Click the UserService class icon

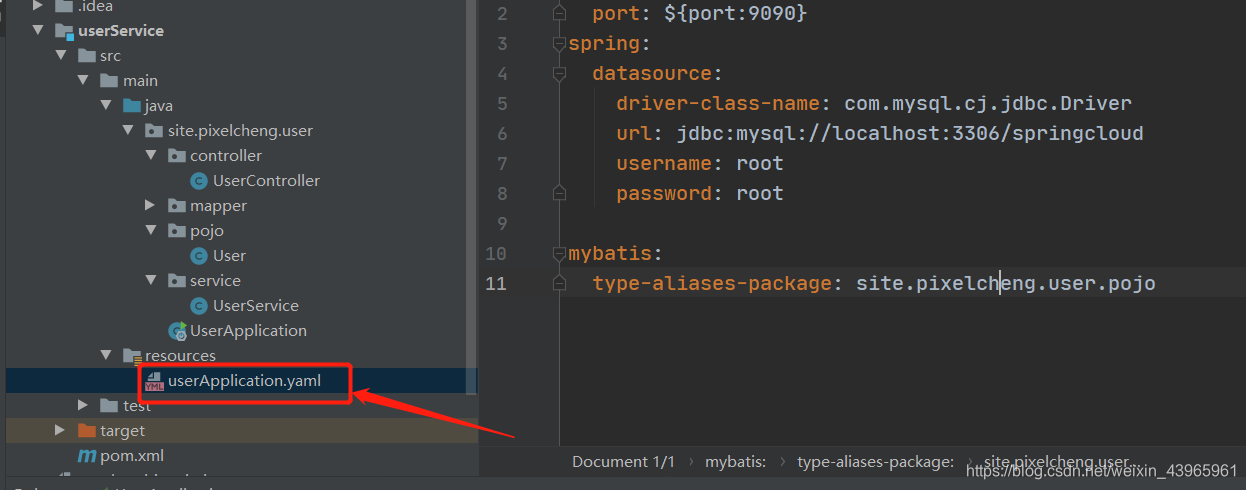(x=199, y=305)
